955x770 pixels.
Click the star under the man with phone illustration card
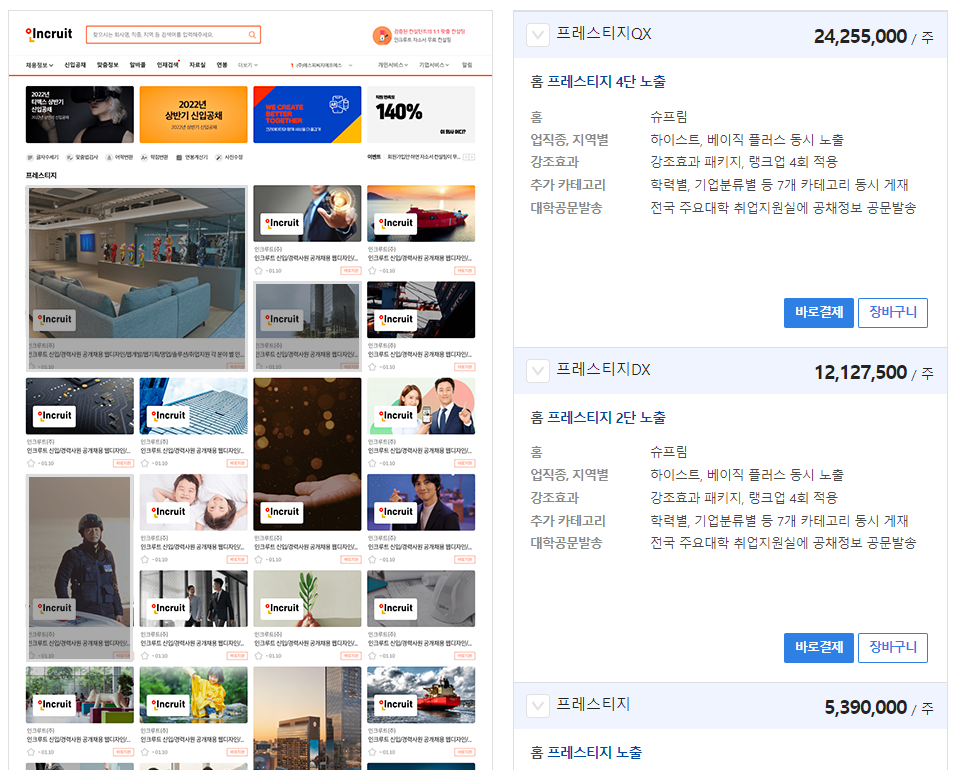tap(372, 463)
